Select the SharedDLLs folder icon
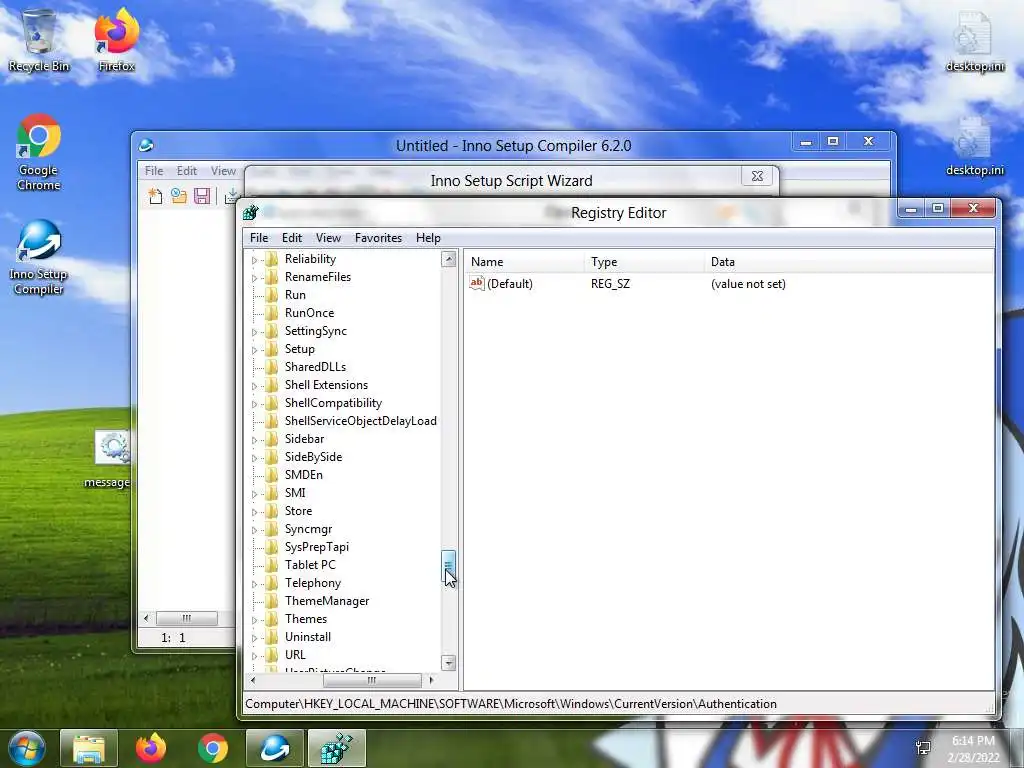Image resolution: width=1024 pixels, height=768 pixels. pyautogui.click(x=272, y=367)
